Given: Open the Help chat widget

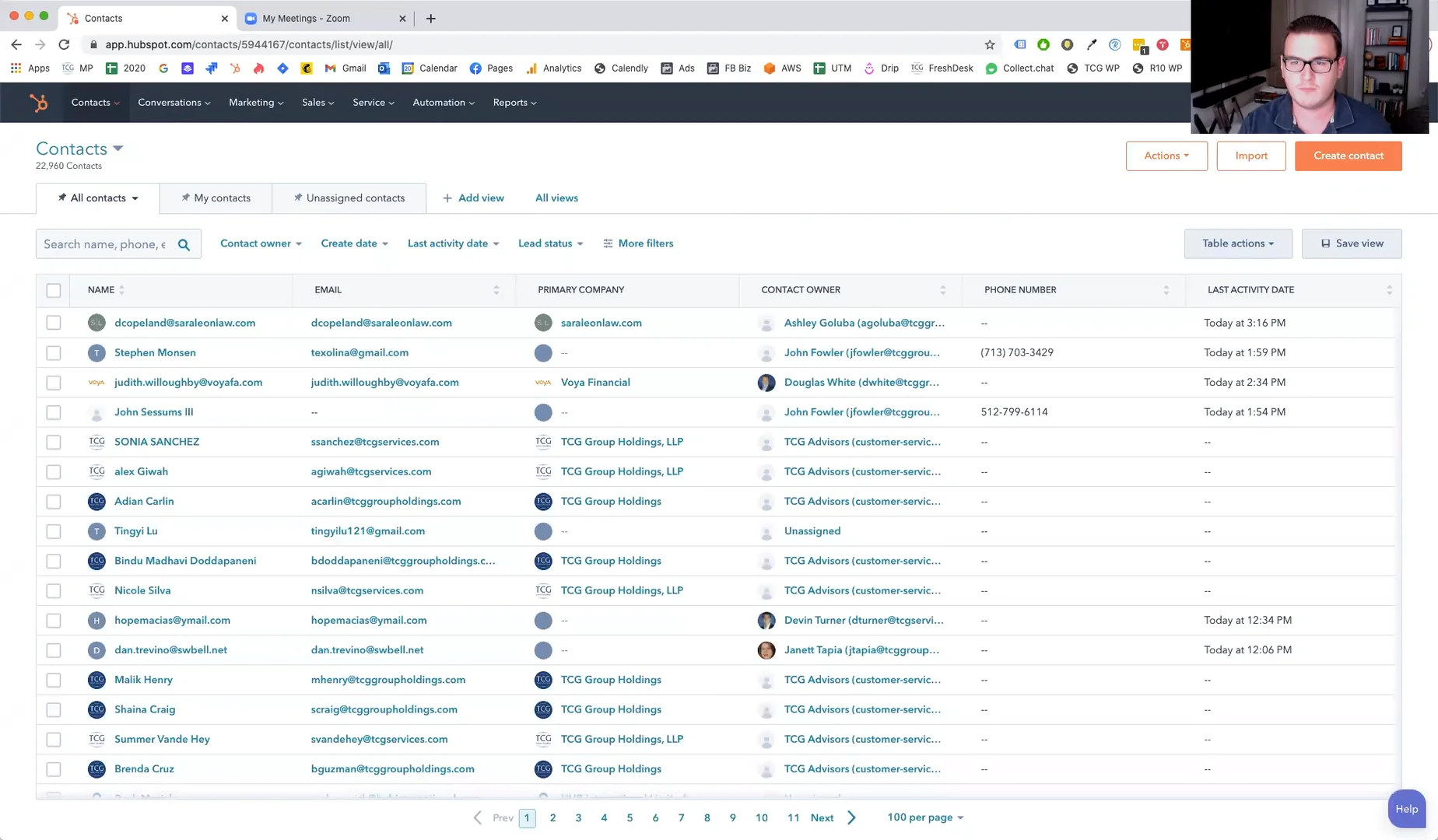Looking at the screenshot, I should point(1406,809).
